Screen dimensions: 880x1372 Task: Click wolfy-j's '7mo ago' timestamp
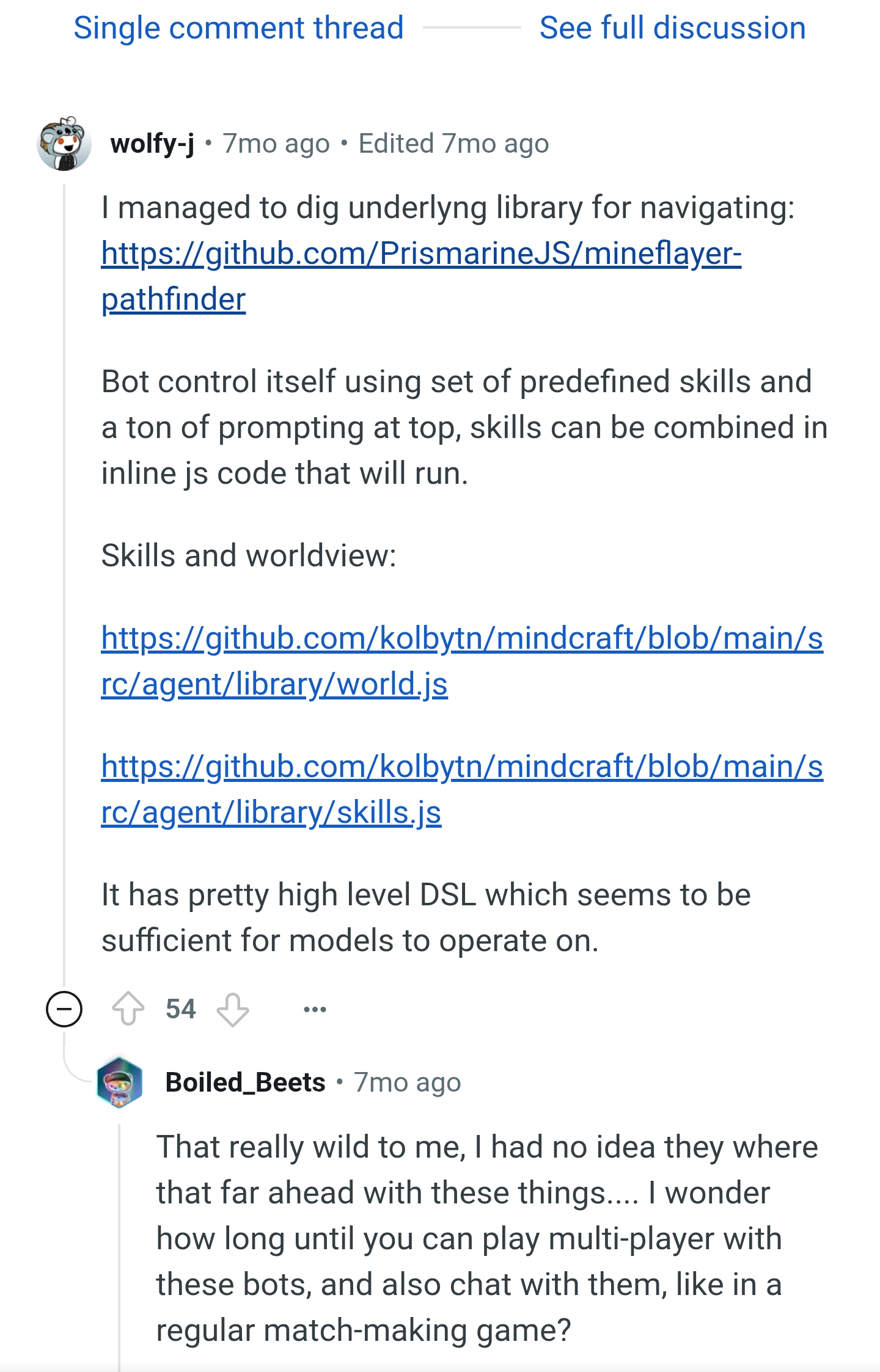tap(276, 144)
